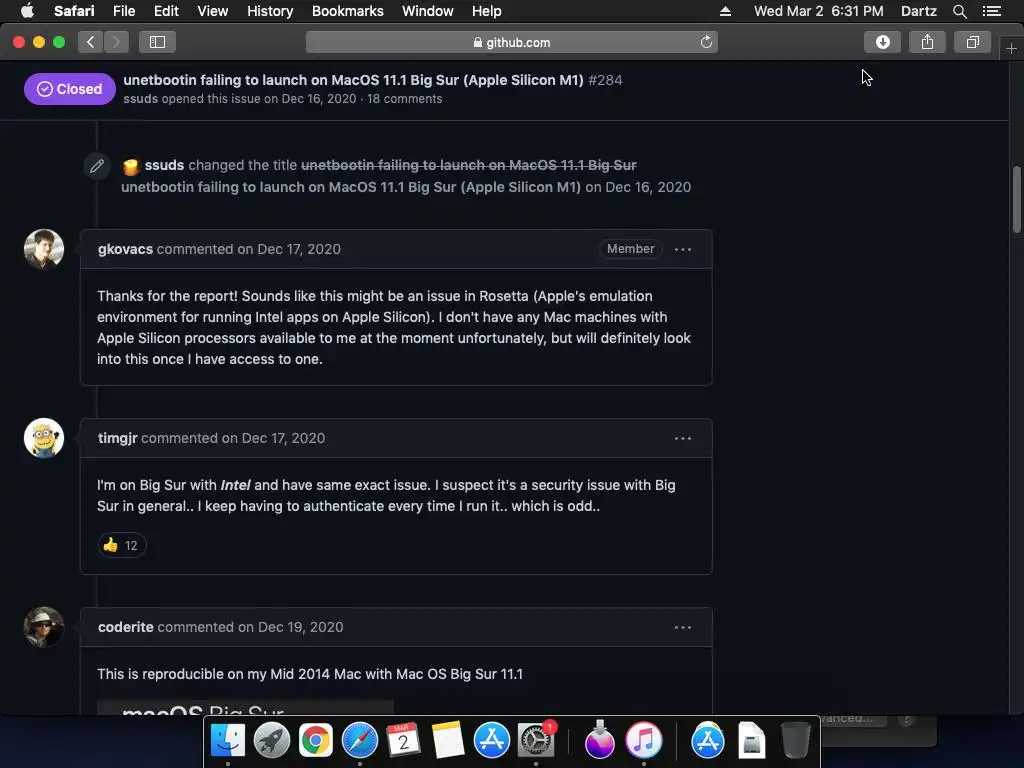Open the Help menu
The image size is (1024, 768).
point(487,11)
